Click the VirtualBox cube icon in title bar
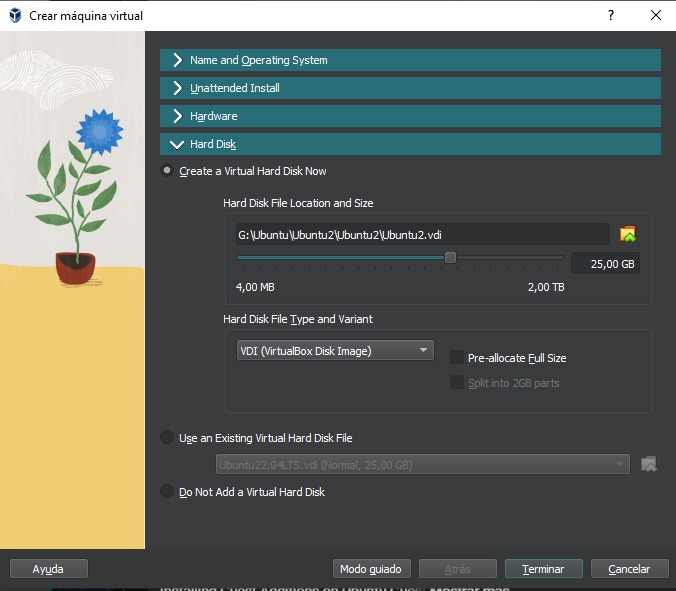The height and width of the screenshot is (591, 676). 15,16
